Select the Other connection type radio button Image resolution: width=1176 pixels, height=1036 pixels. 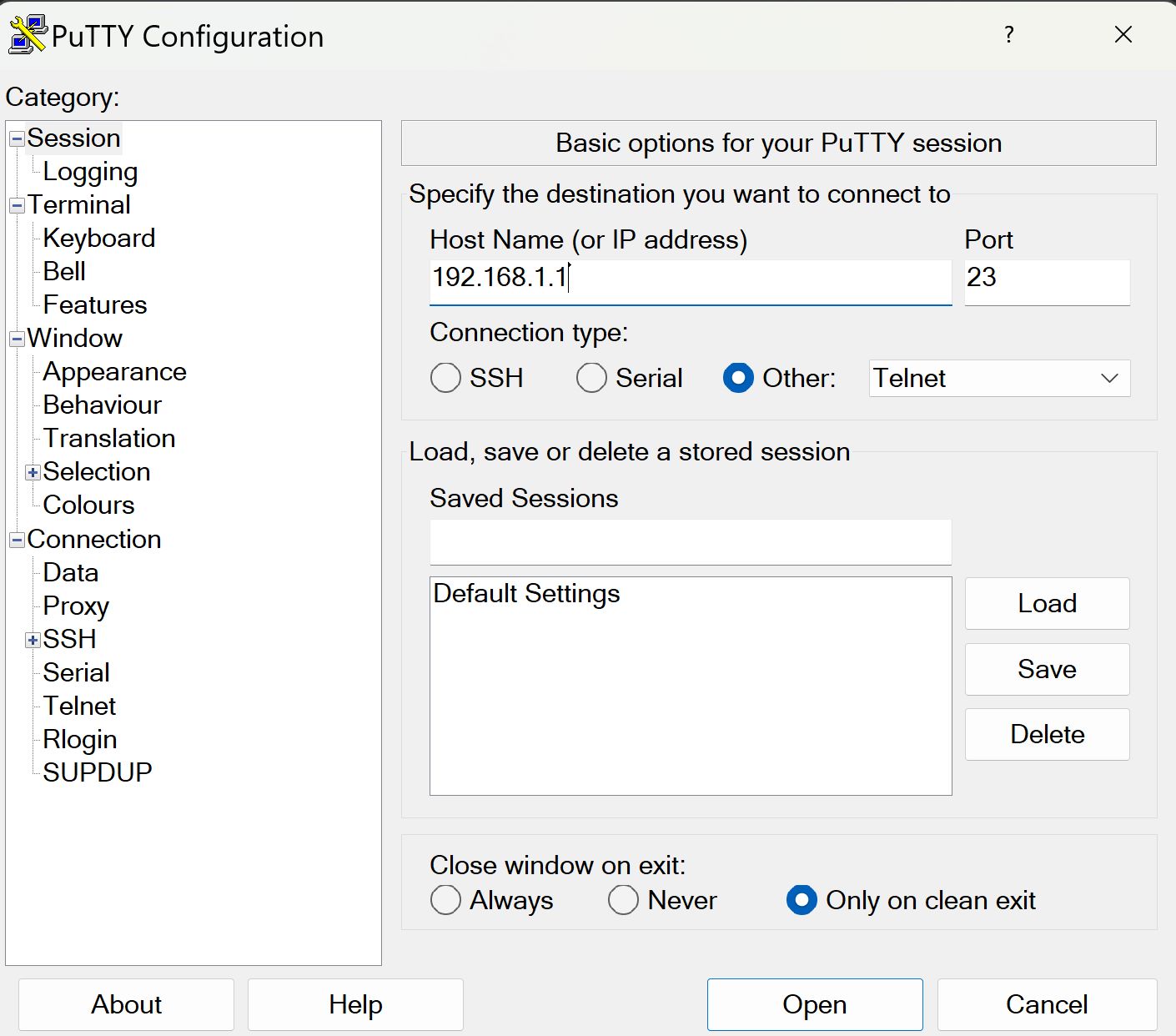click(x=738, y=378)
